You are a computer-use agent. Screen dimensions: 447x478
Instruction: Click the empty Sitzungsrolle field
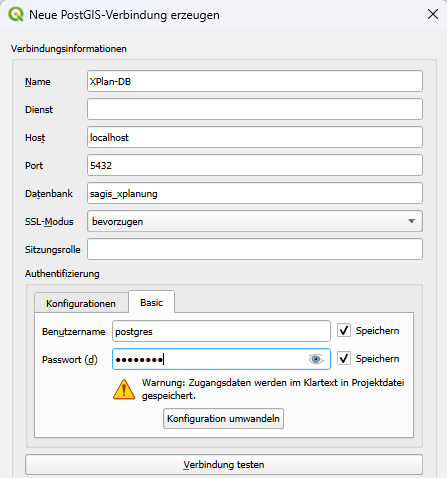pos(255,249)
